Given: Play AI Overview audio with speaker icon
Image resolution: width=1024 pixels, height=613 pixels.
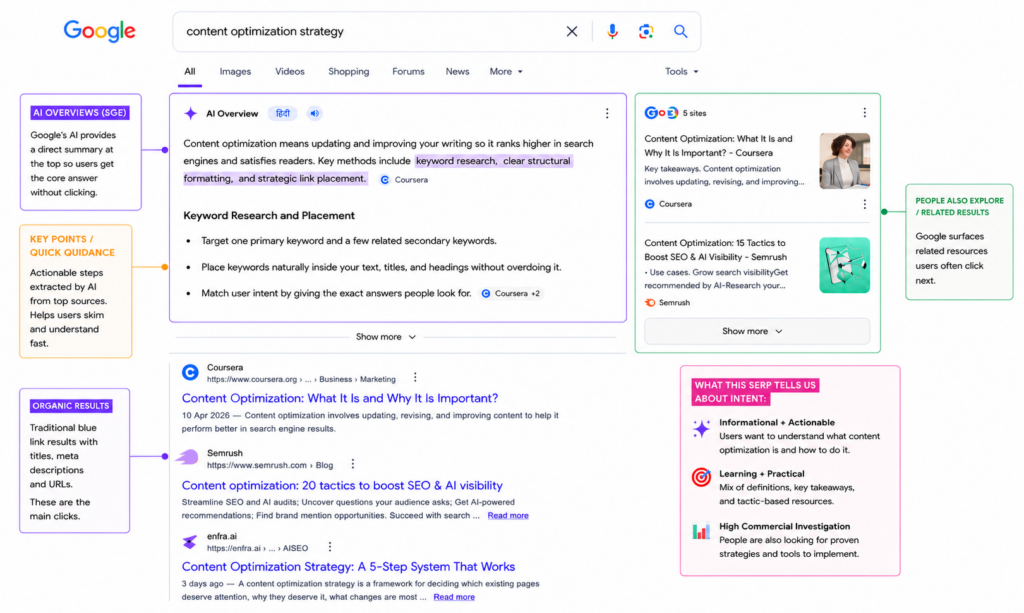Looking at the screenshot, I should point(315,114).
